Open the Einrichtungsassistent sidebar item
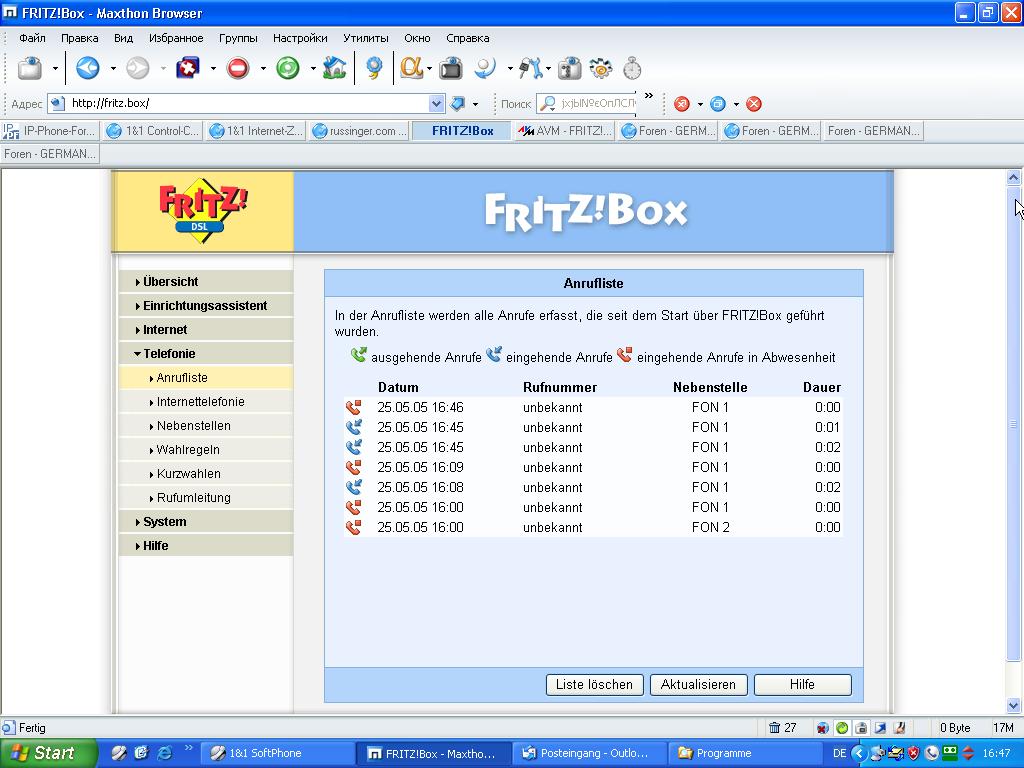The height and width of the screenshot is (768, 1024). tap(206, 306)
